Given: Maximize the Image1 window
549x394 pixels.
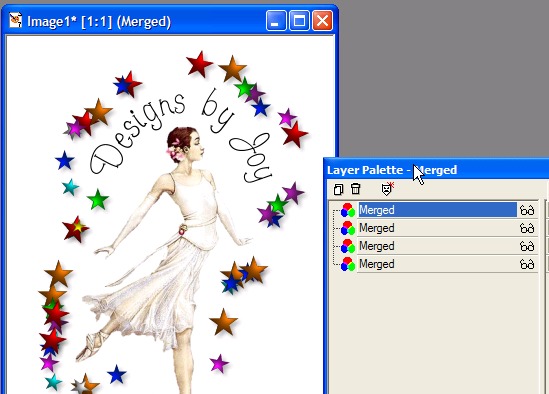Looking at the screenshot, I should (299, 20).
